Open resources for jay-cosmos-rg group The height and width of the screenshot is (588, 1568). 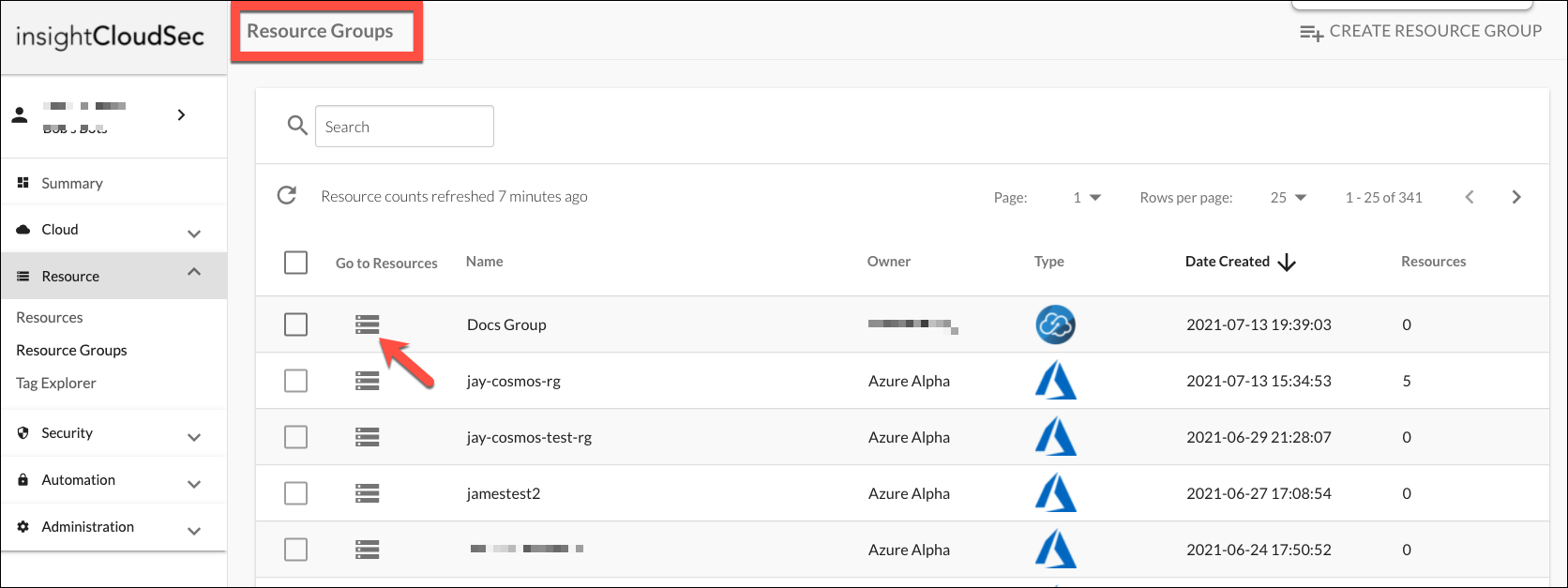click(368, 381)
